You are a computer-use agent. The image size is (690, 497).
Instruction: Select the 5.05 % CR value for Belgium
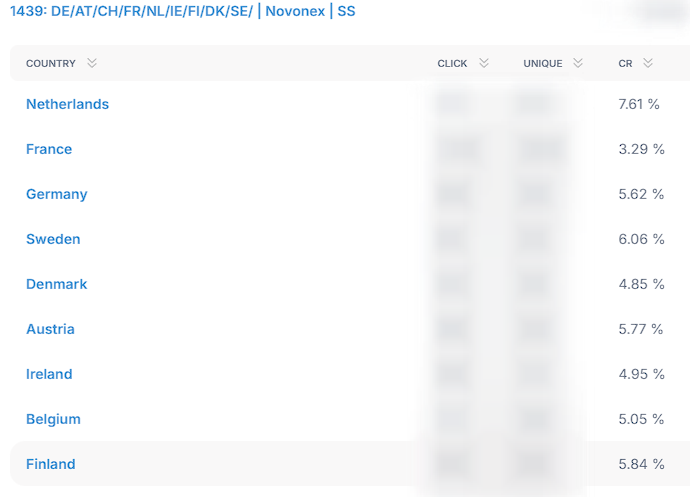coord(641,419)
